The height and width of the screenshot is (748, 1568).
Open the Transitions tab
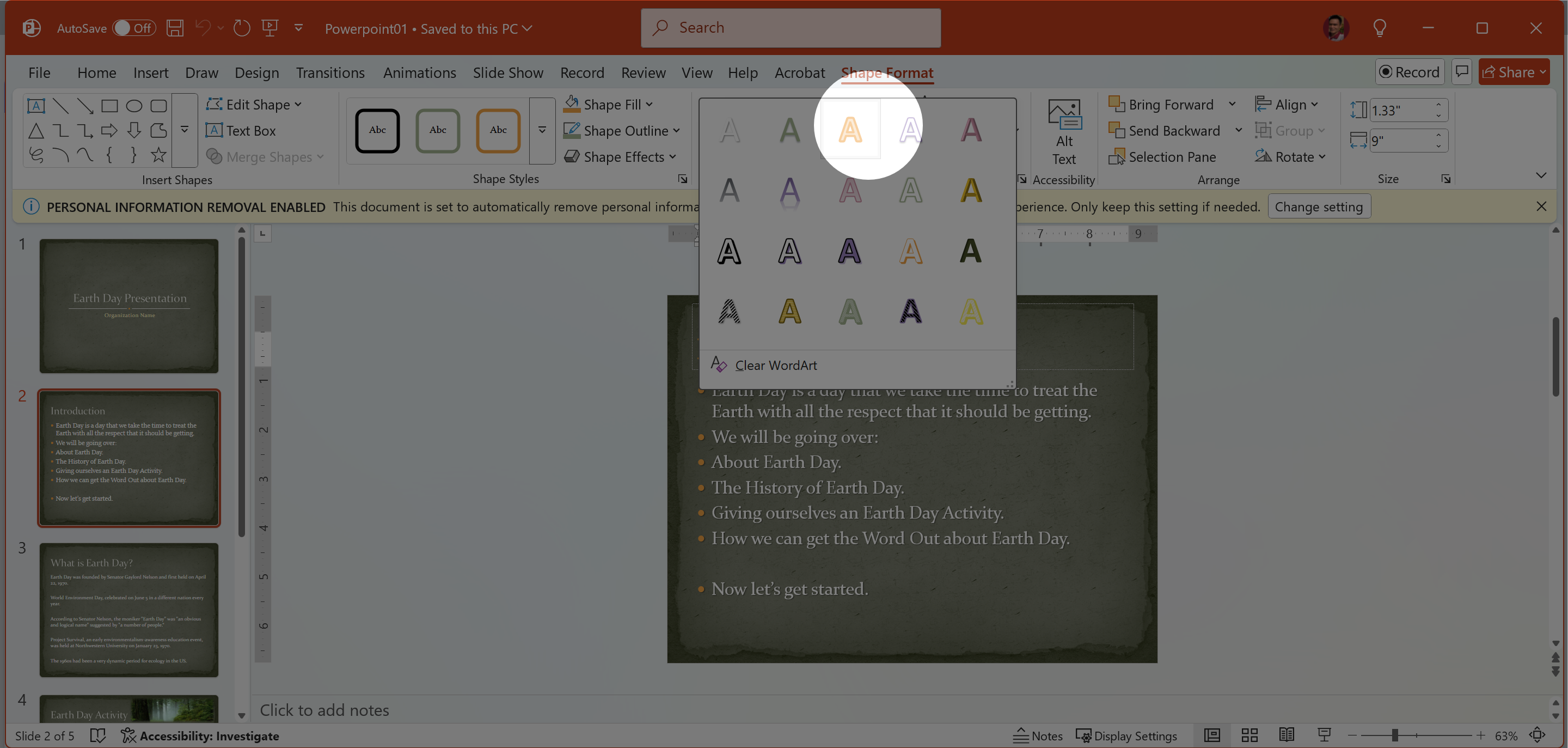[x=330, y=72]
